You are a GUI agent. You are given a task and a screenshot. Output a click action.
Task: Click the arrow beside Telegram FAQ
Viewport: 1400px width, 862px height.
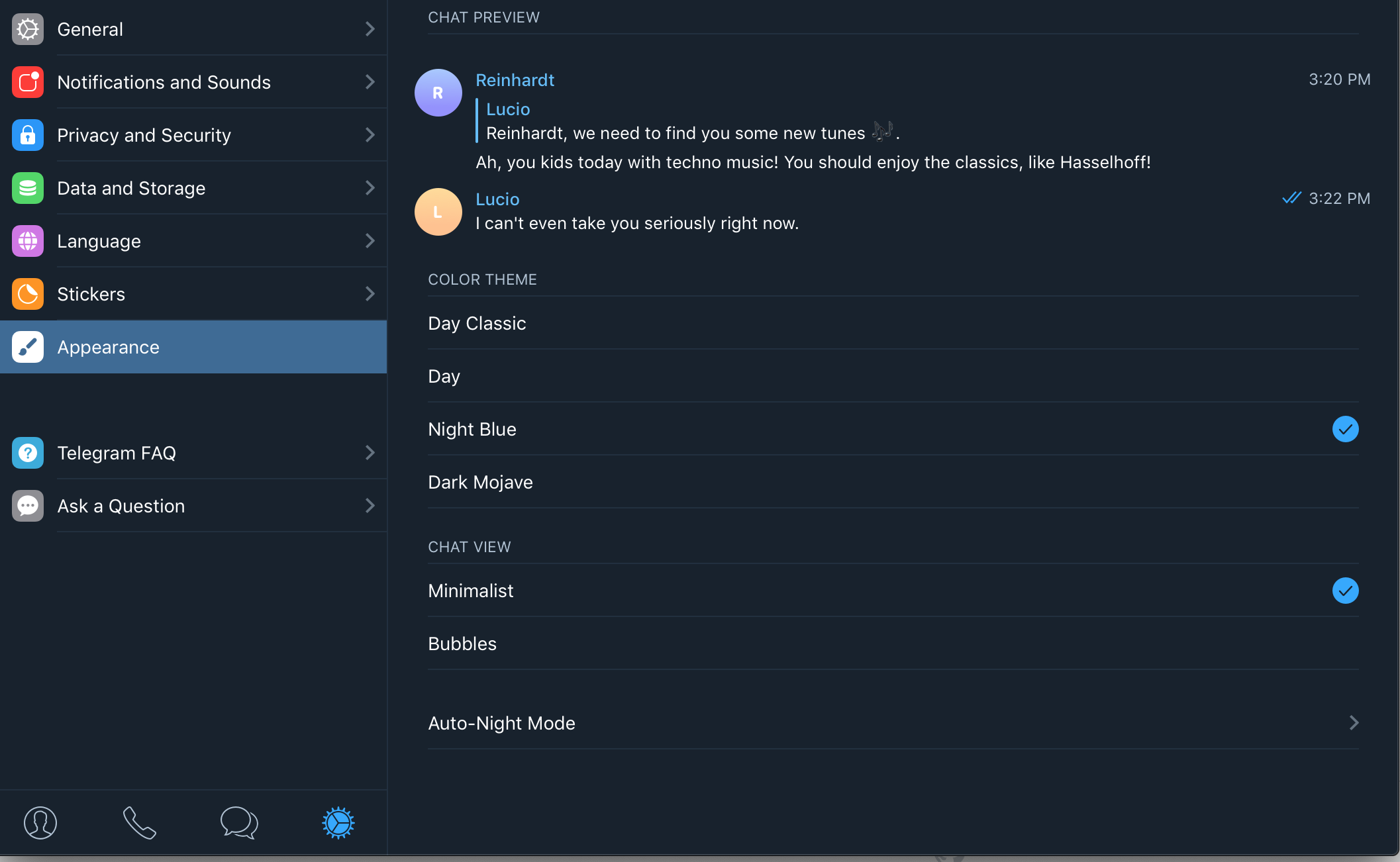(x=370, y=453)
